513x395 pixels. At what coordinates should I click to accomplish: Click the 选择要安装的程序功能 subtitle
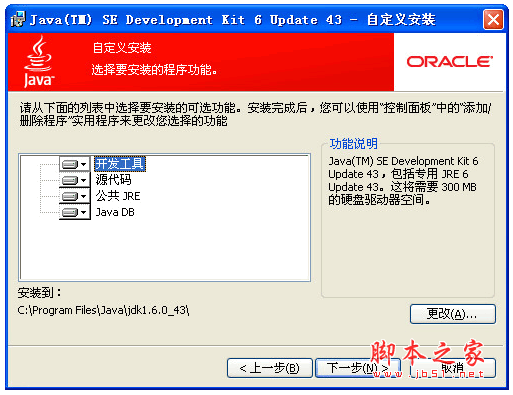(154, 70)
